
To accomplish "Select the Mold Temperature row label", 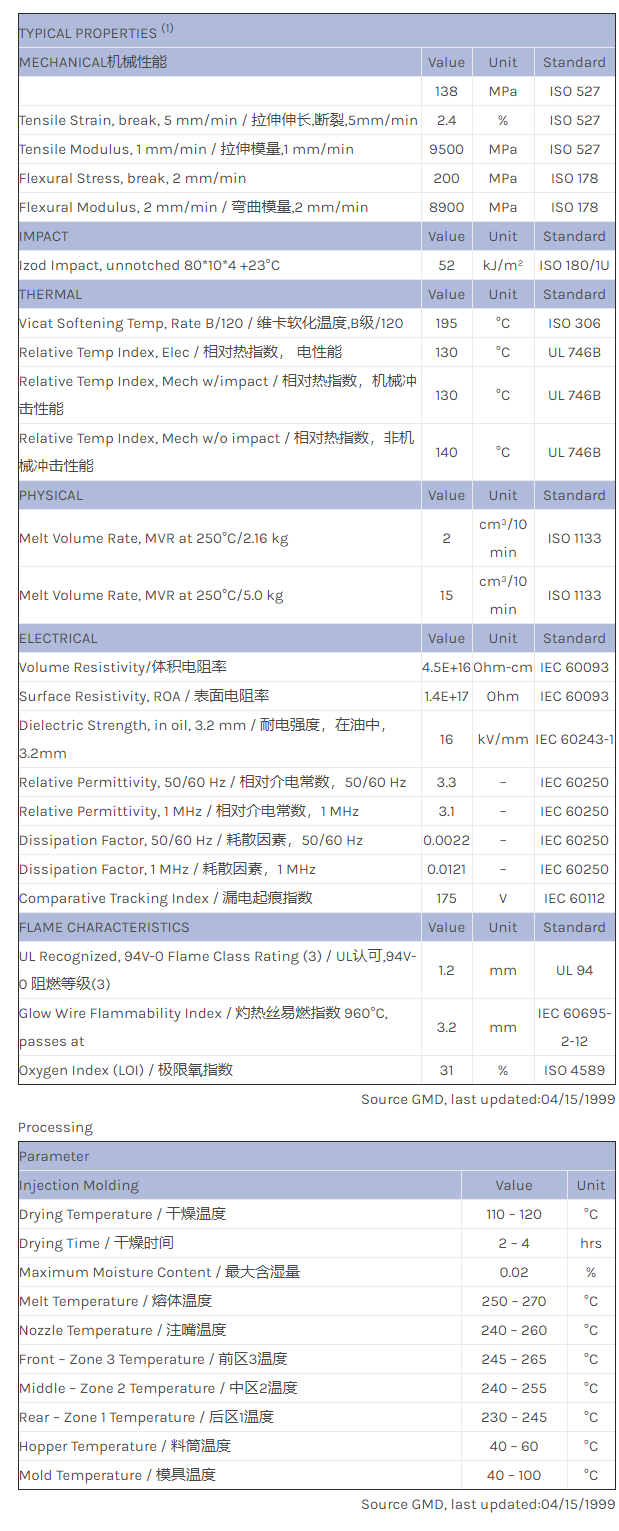I will [x=117, y=1475].
